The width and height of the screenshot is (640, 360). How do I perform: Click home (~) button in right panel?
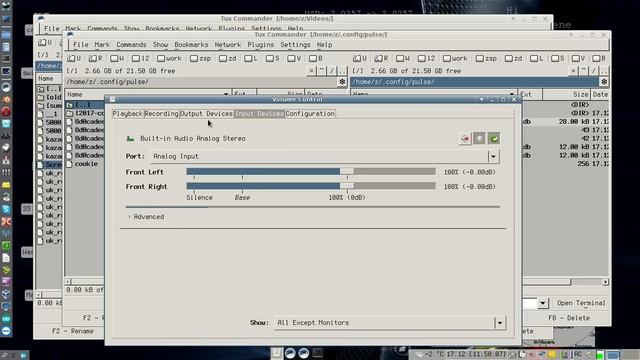pyautogui.click(x=584, y=71)
